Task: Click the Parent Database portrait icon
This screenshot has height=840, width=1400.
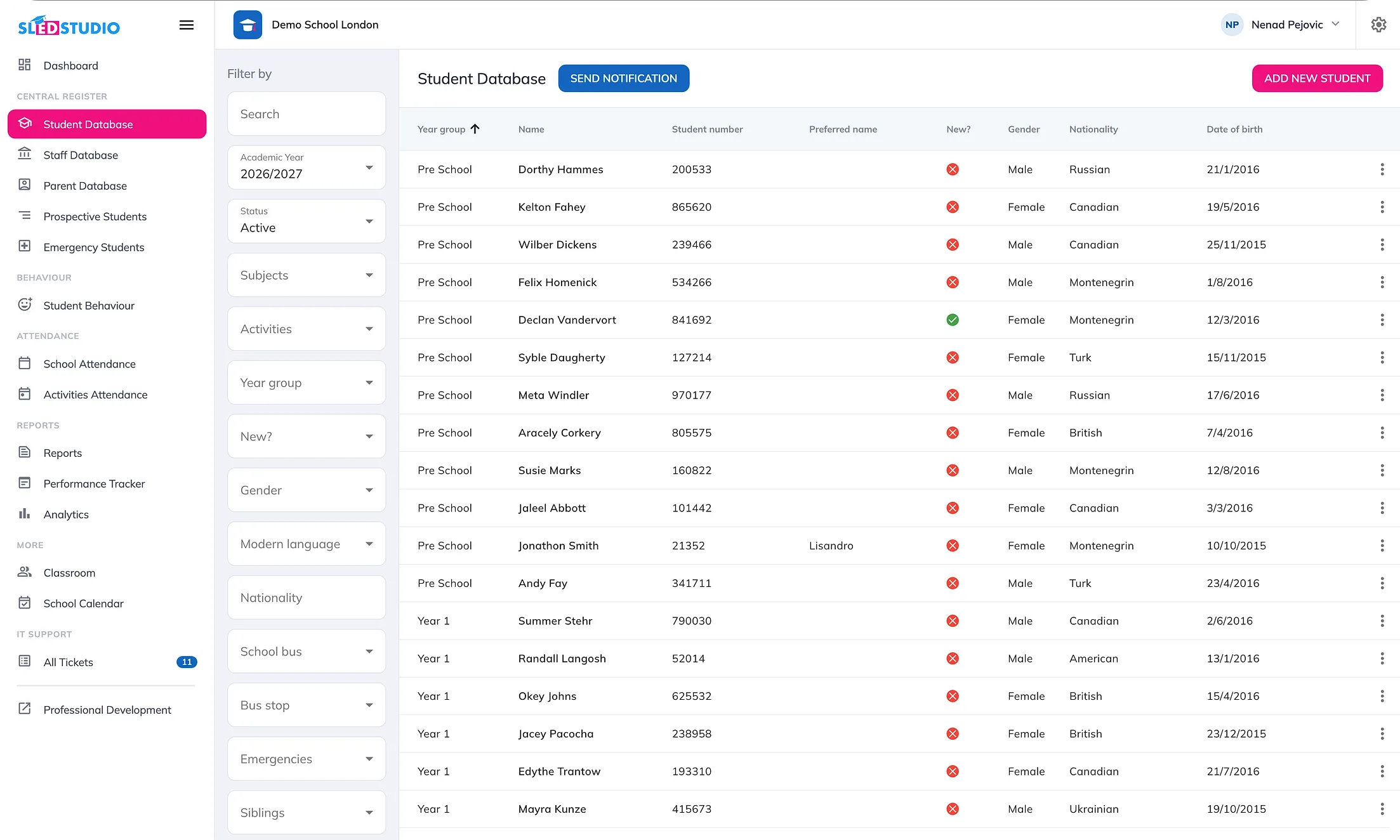Action: pos(25,185)
